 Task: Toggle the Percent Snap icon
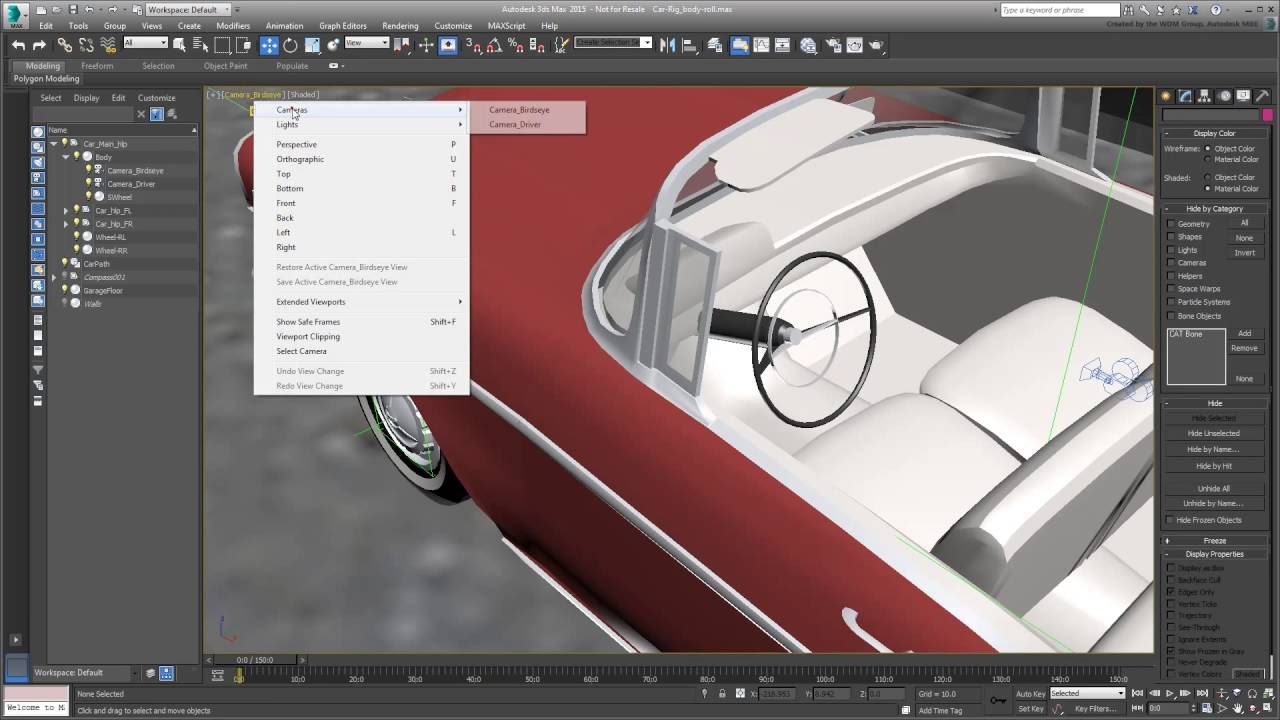click(516, 45)
